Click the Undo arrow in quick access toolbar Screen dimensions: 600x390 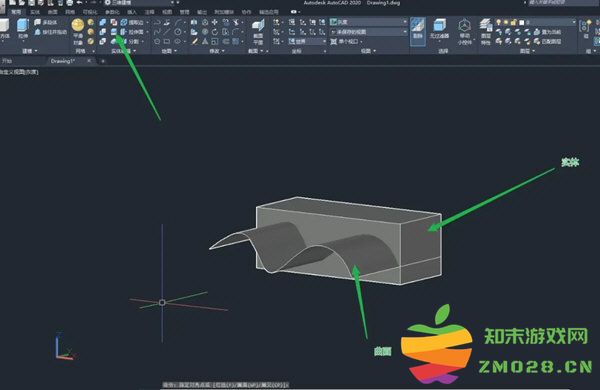click(80, 3)
